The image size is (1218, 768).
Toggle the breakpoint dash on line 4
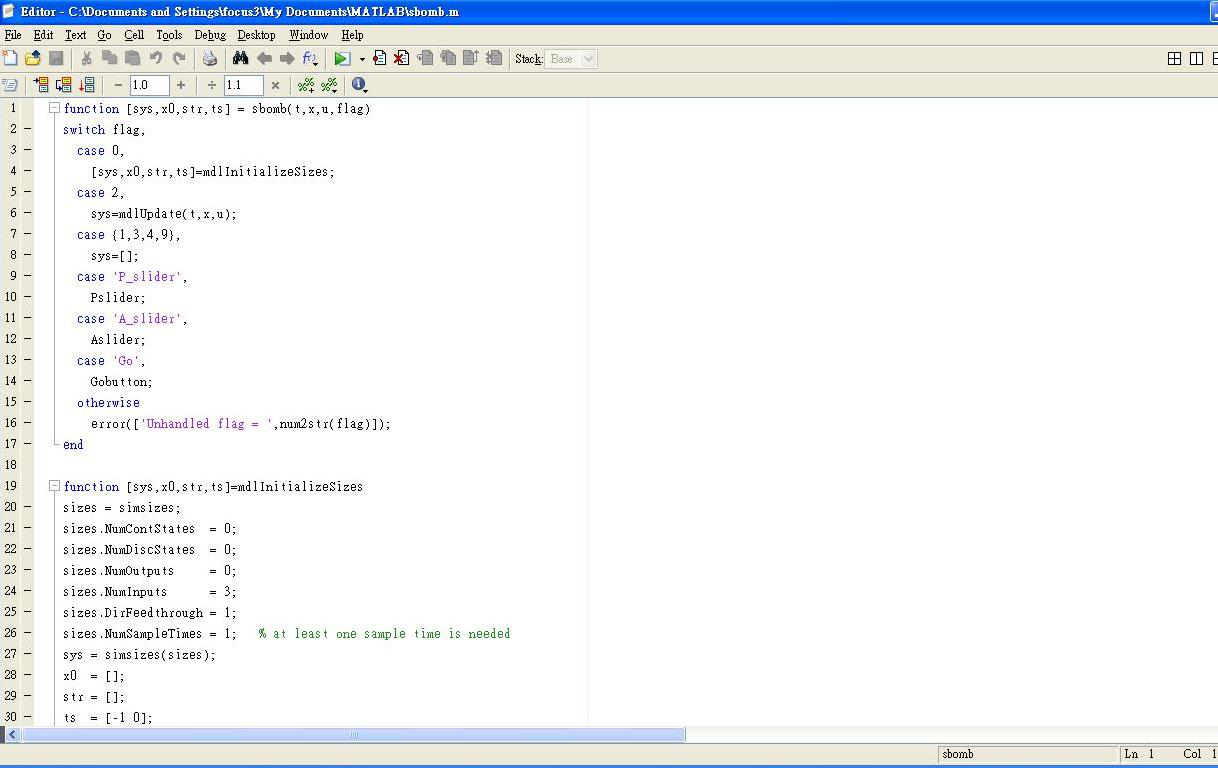pos(28,171)
